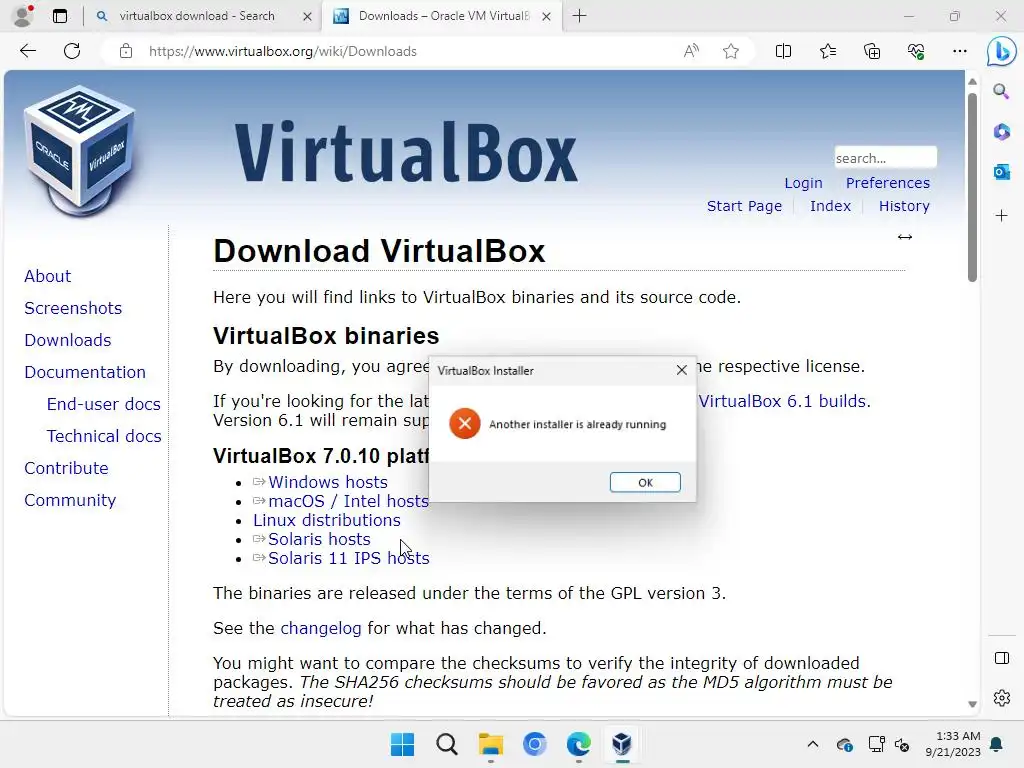The width and height of the screenshot is (1024, 768).
Task: Open Linux distributions link
Action: click(x=327, y=520)
